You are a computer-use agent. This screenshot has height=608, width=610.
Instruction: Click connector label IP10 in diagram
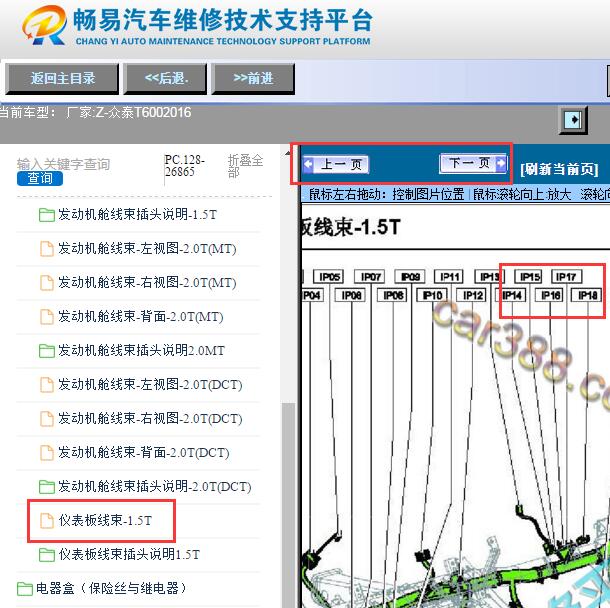tap(432, 295)
